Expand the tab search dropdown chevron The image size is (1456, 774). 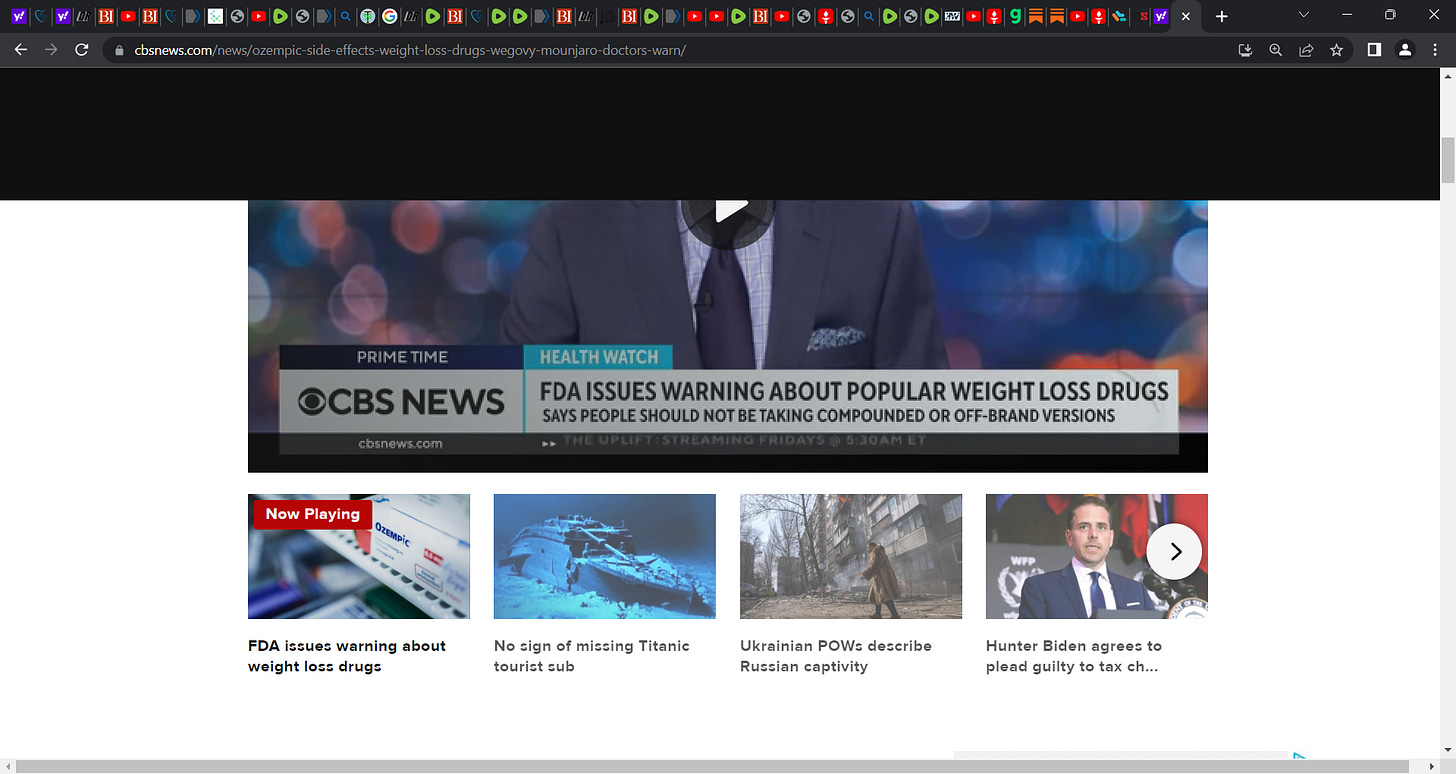[1304, 15]
